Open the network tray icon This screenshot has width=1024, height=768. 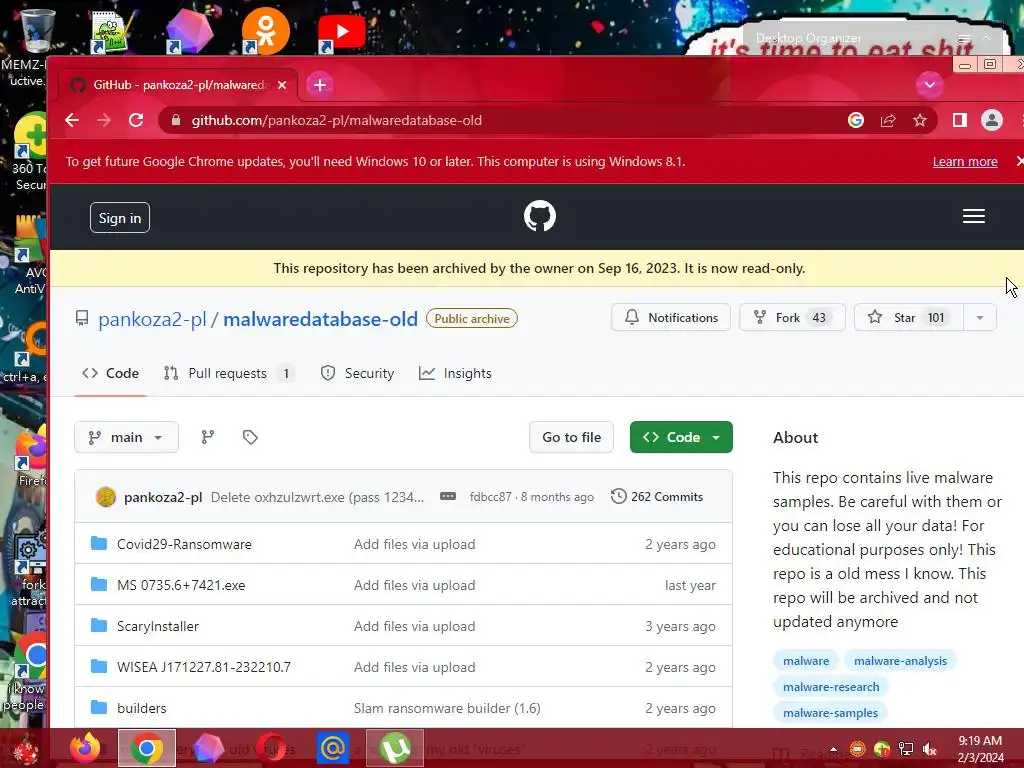coord(906,749)
